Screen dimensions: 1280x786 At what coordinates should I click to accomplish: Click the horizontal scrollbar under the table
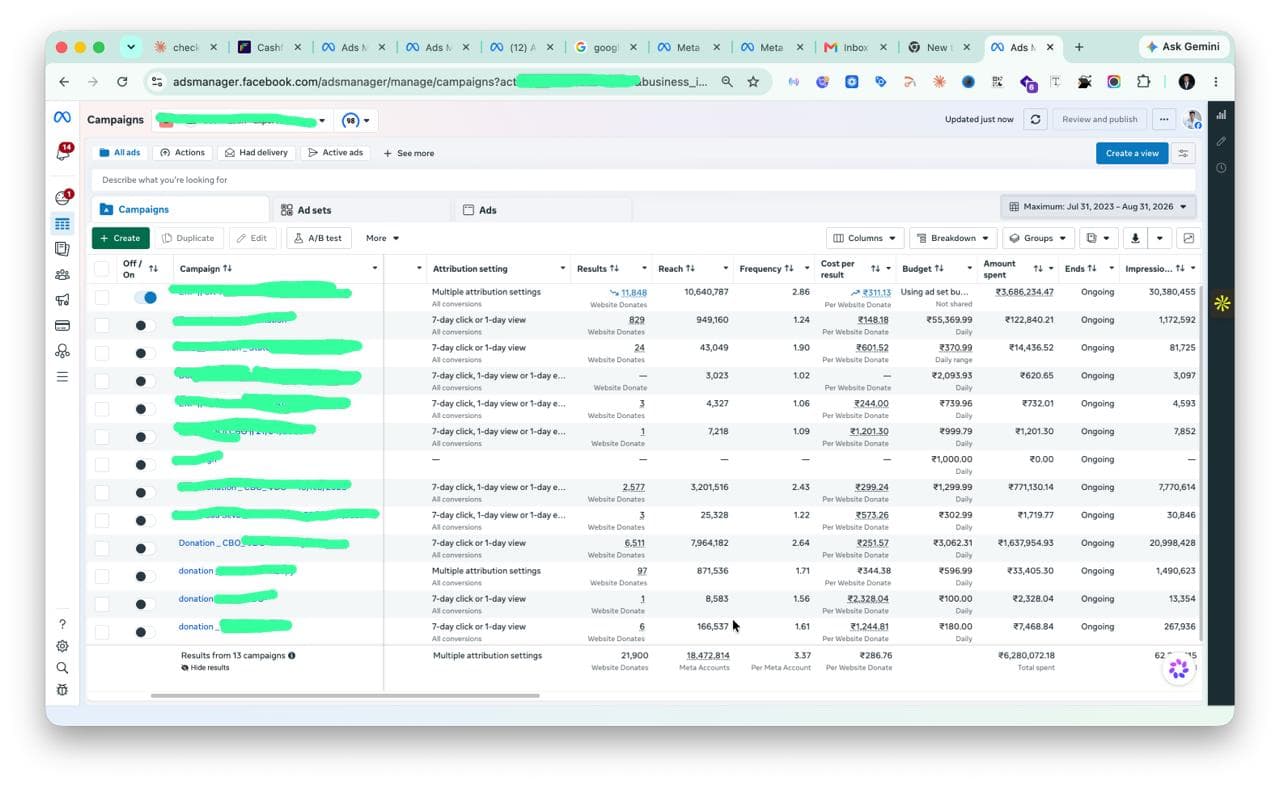345,695
